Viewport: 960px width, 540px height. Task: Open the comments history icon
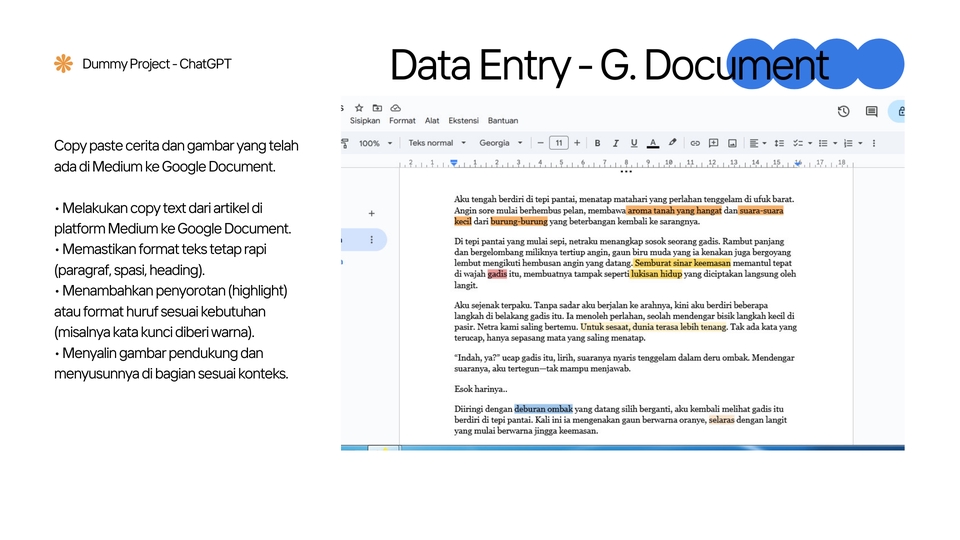point(871,111)
